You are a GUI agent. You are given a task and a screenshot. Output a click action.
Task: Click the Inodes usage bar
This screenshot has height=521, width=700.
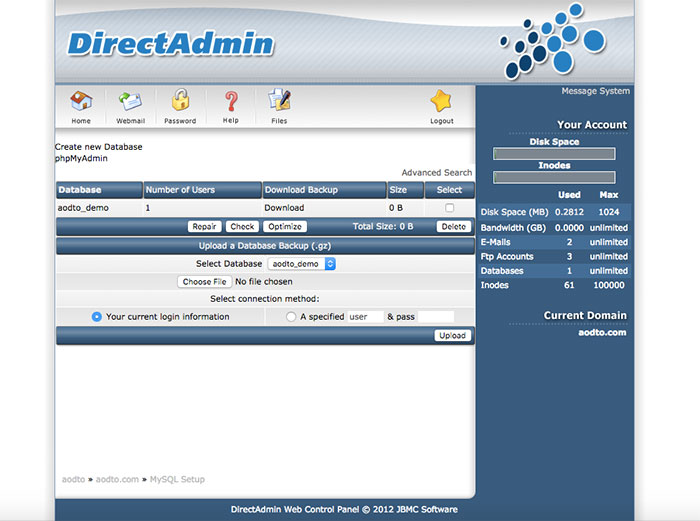tap(554, 178)
